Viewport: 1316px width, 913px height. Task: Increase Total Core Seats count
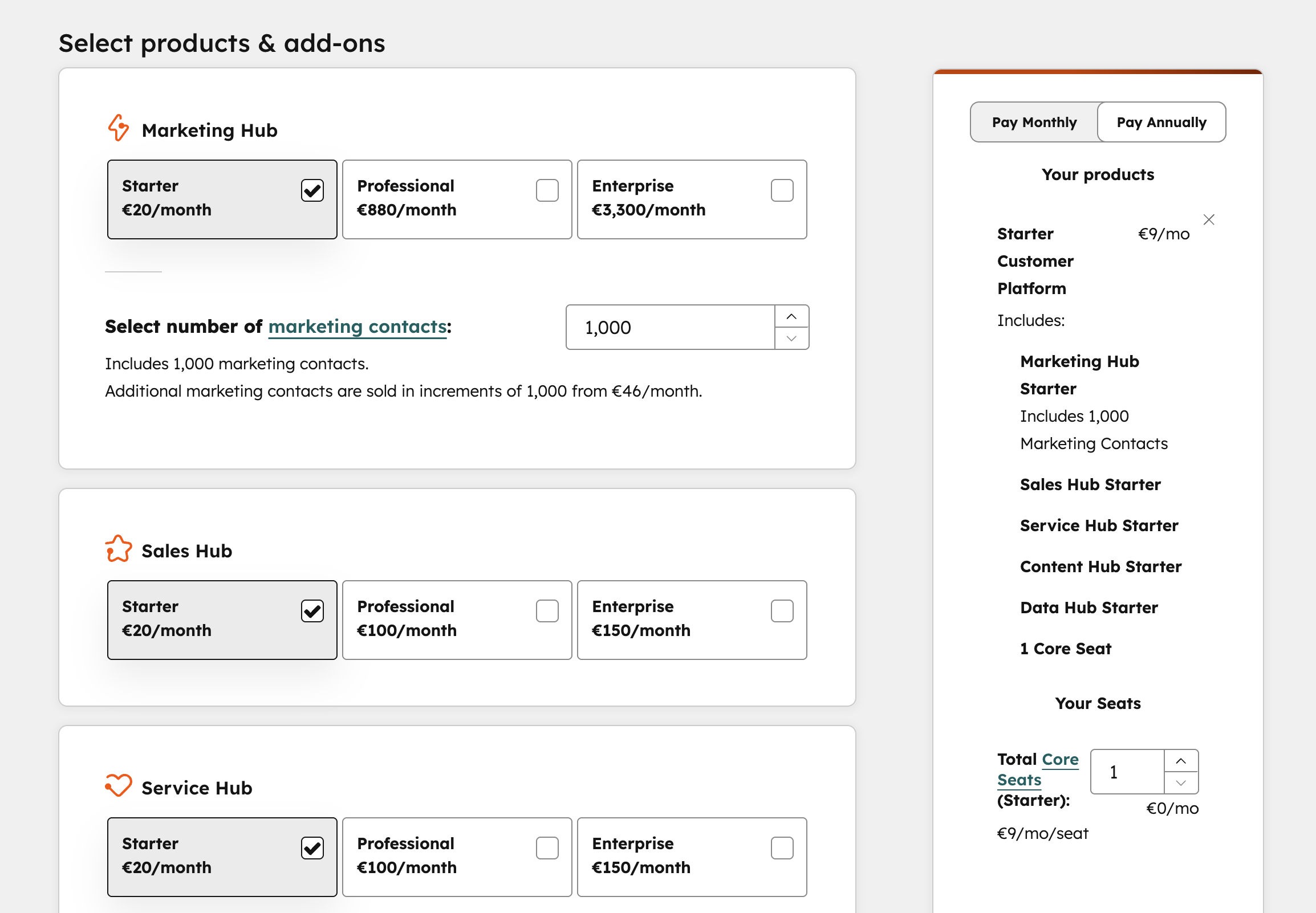1181,761
